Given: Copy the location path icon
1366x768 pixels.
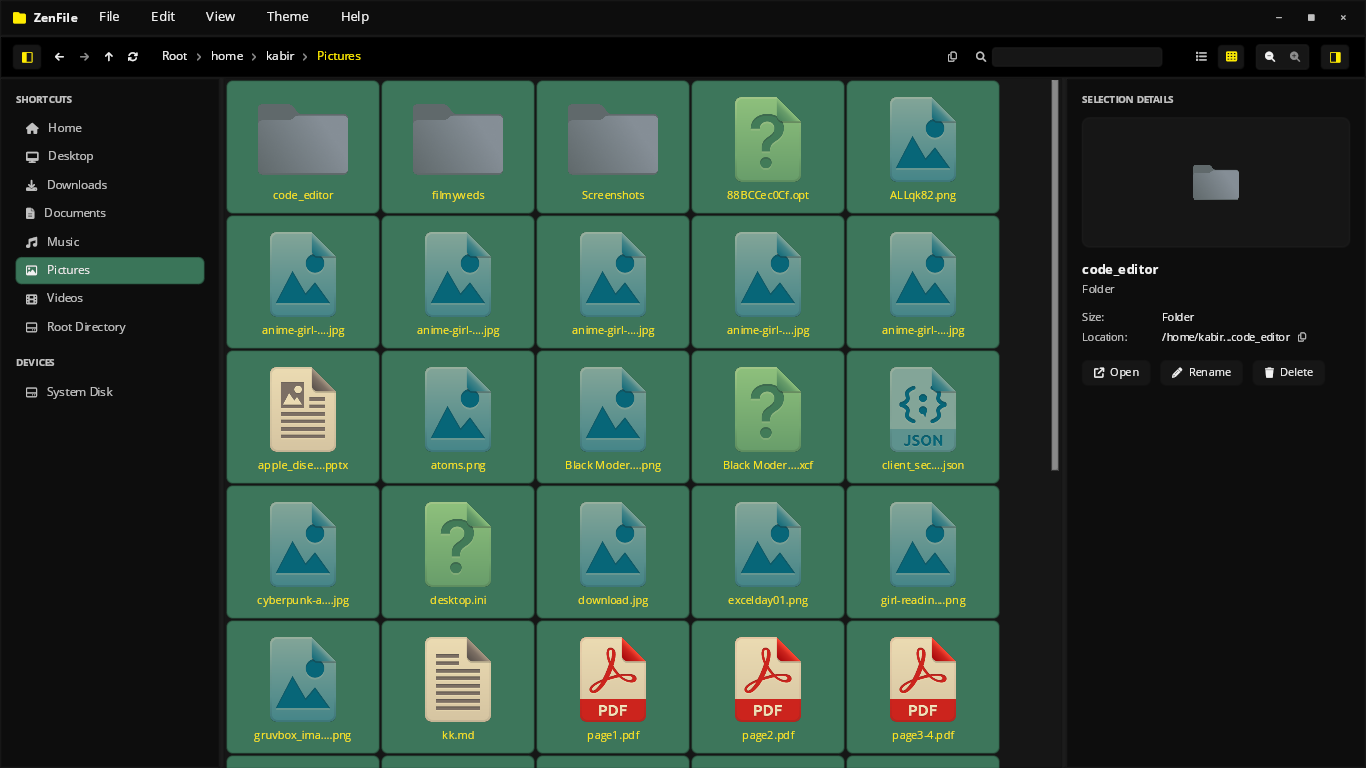Looking at the screenshot, I should tap(1302, 338).
